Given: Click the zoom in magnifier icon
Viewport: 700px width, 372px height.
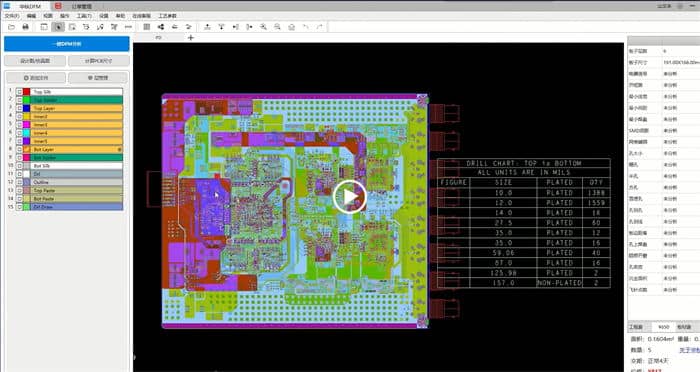Looking at the screenshot, I should (263, 27).
